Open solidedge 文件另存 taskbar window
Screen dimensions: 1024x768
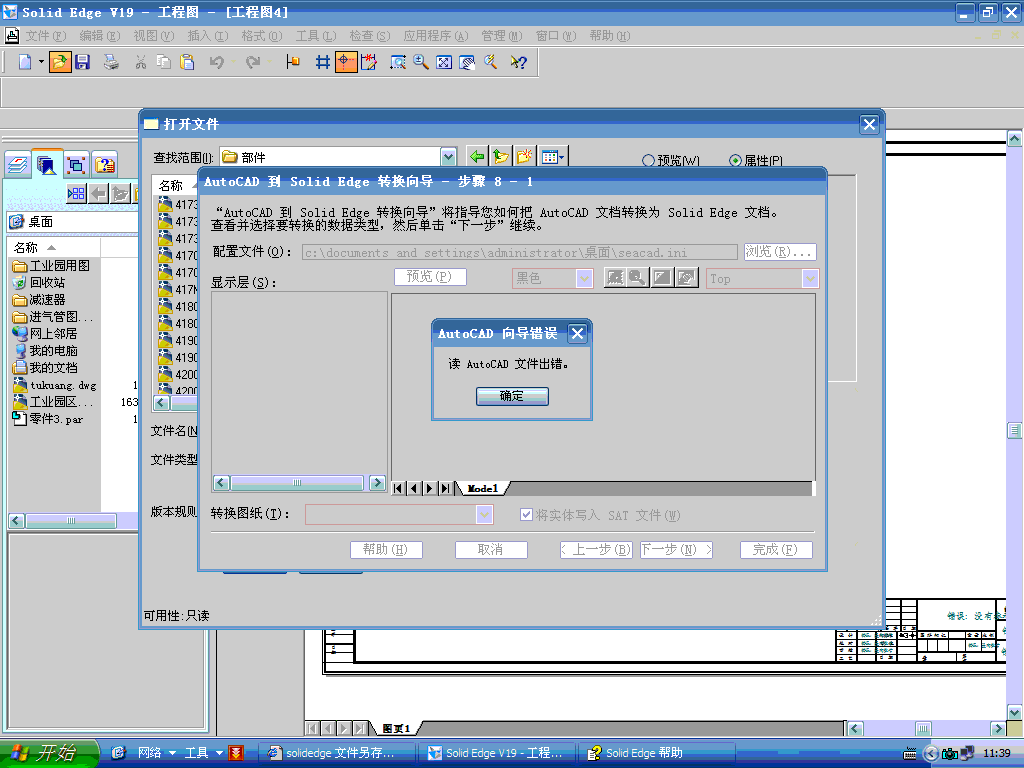(338, 753)
